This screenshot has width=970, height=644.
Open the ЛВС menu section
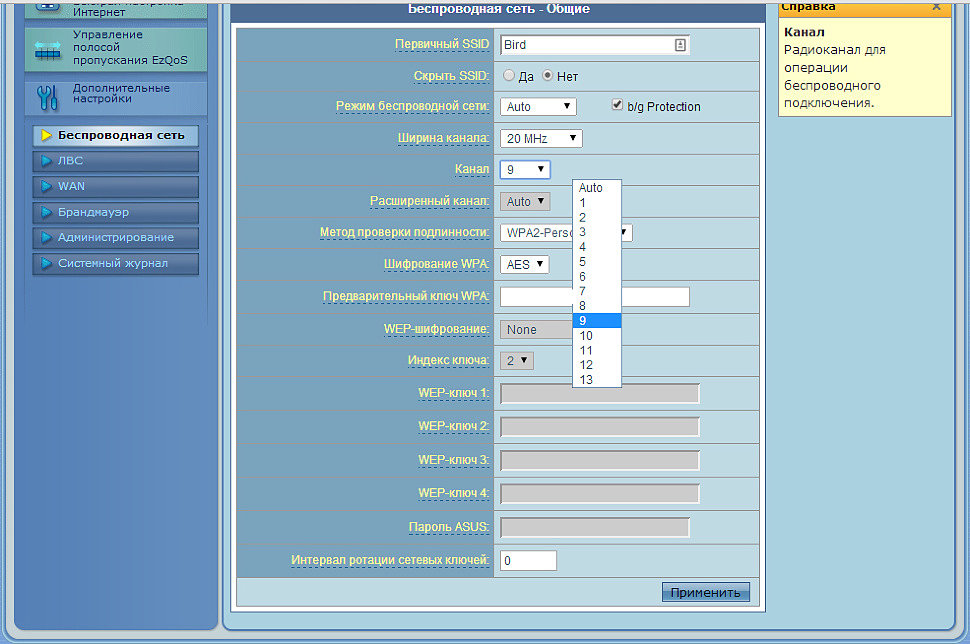click(115, 161)
